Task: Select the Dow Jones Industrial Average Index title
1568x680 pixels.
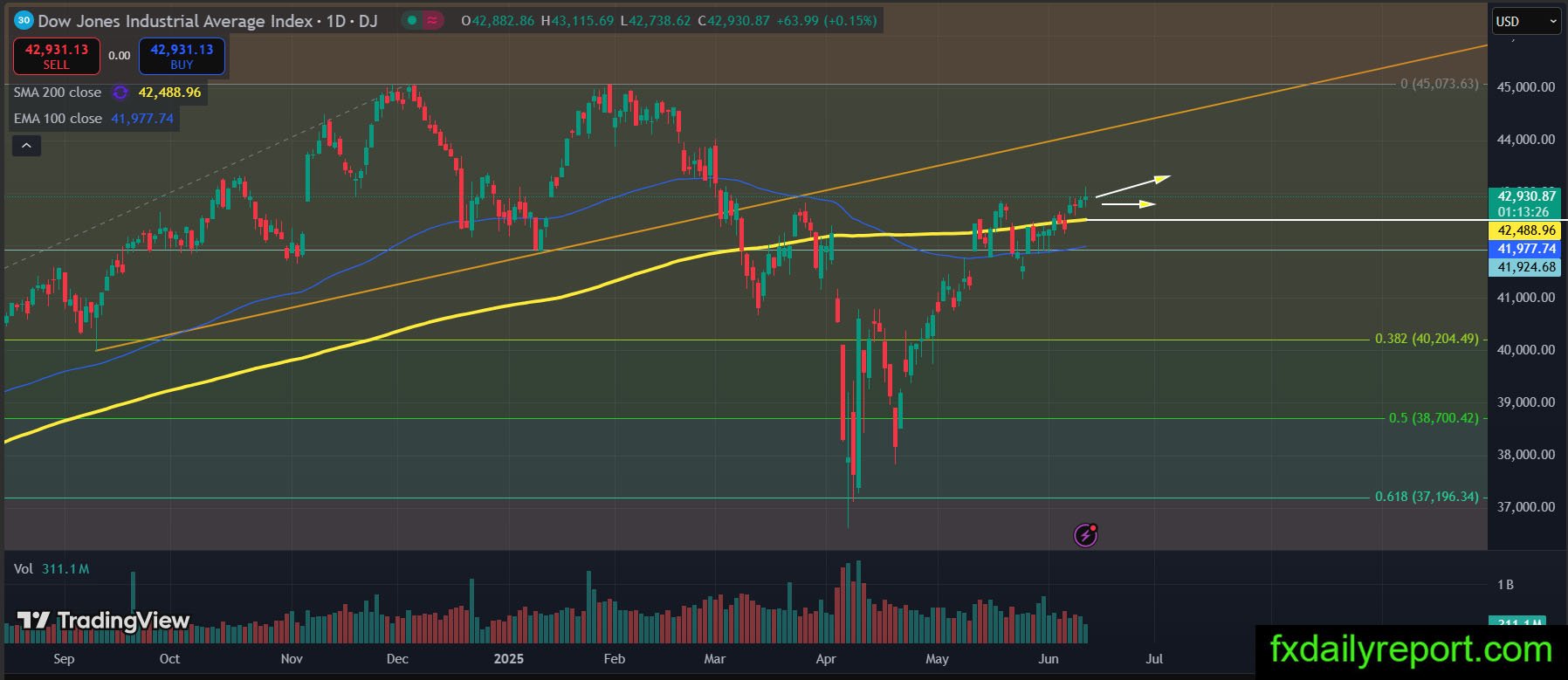Action: 175,20
